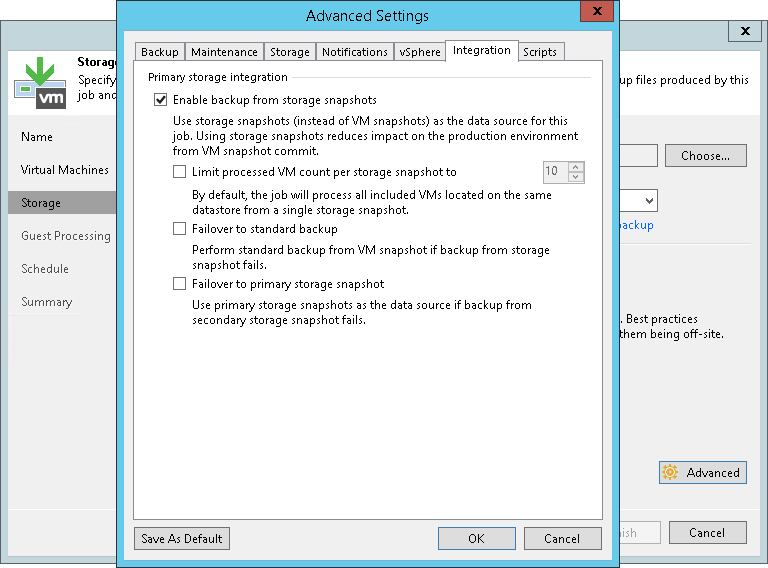Check Failover to standard backup
This screenshot has height=568, width=768.
pyautogui.click(x=180, y=229)
